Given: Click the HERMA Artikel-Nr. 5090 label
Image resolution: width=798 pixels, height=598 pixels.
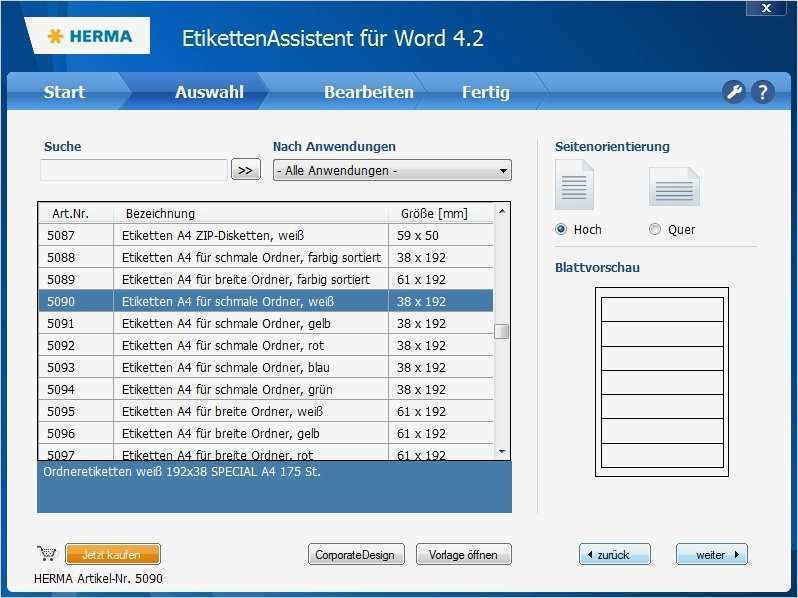Looking at the screenshot, I should (98, 579).
